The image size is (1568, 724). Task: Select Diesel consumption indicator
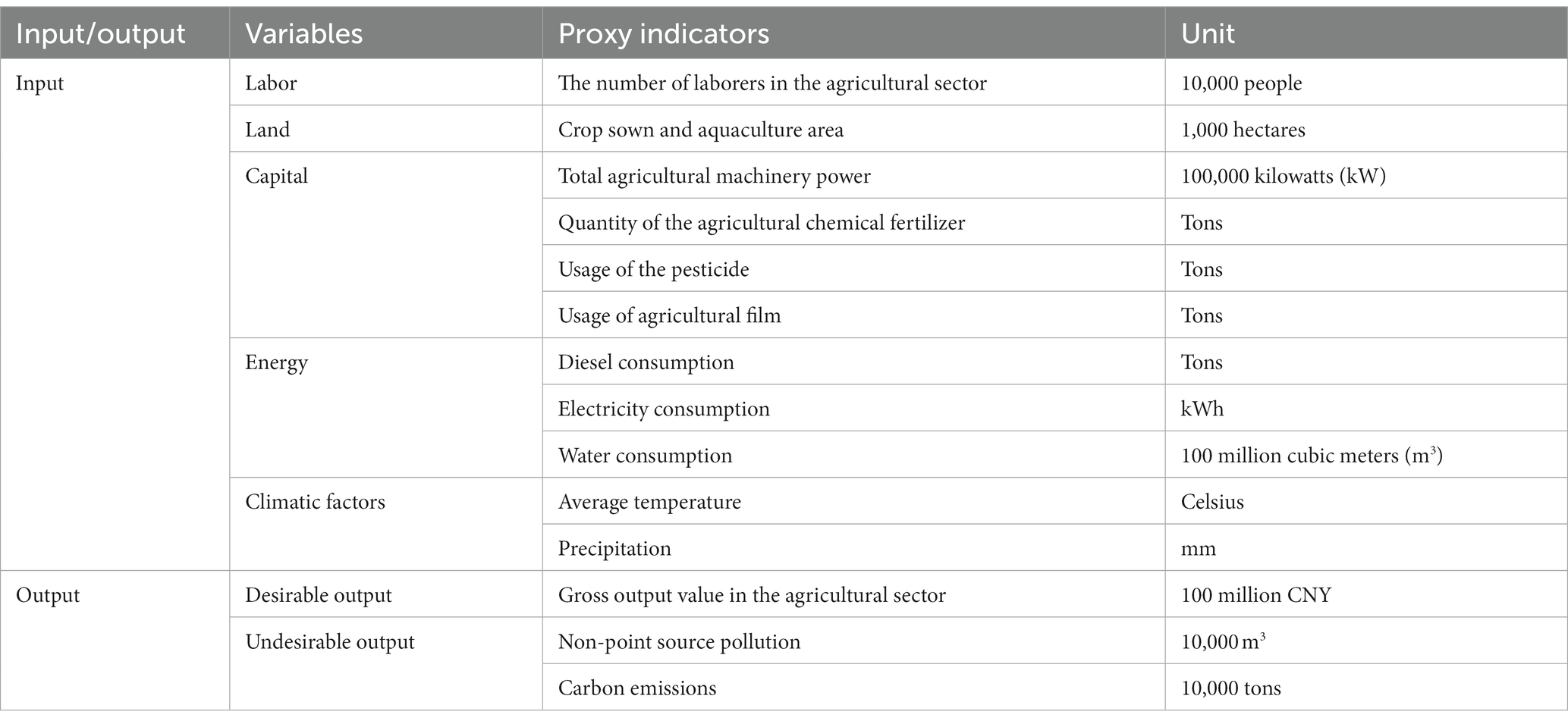[646, 362]
